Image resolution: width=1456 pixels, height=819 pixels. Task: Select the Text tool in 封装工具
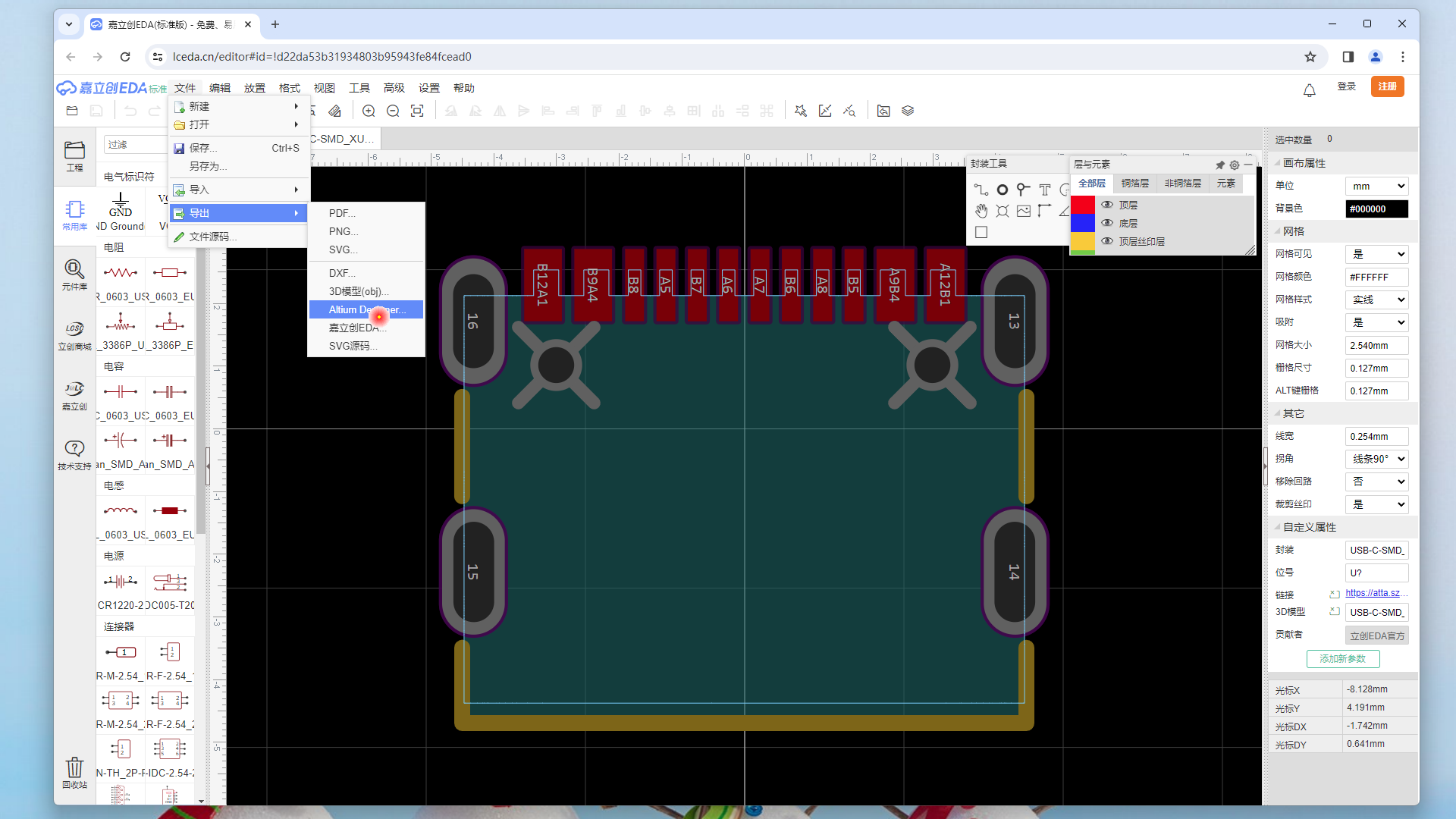[x=1045, y=190]
